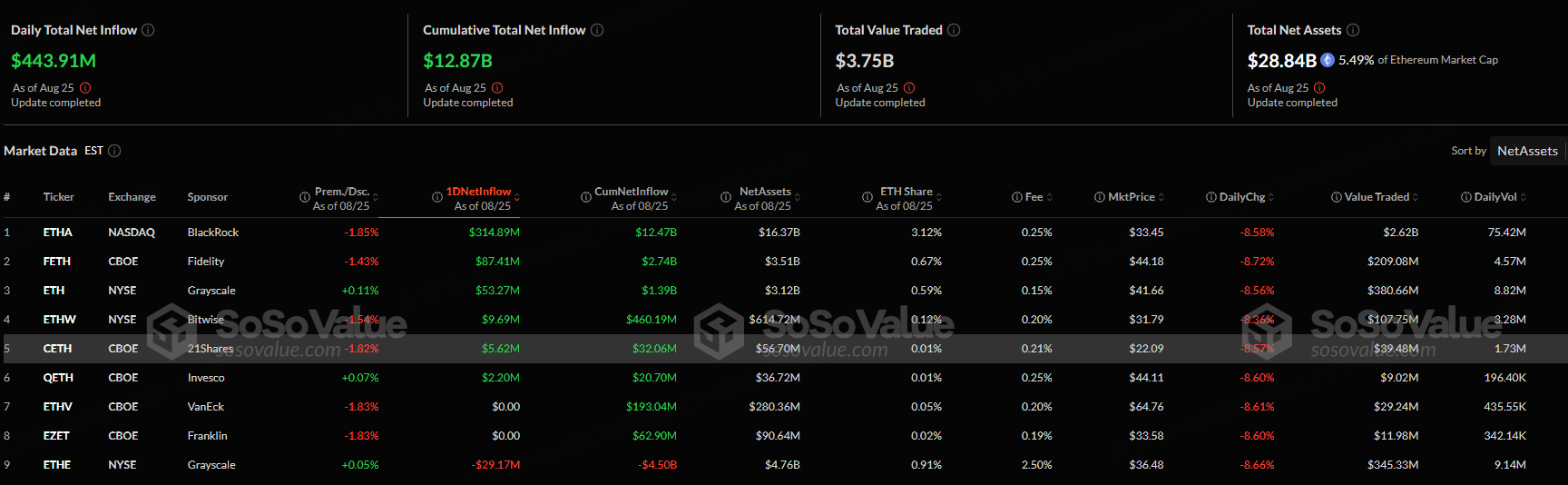Sort by the Prem./Dsc. column header
Screen dimensions: 1568x485
tap(342, 192)
